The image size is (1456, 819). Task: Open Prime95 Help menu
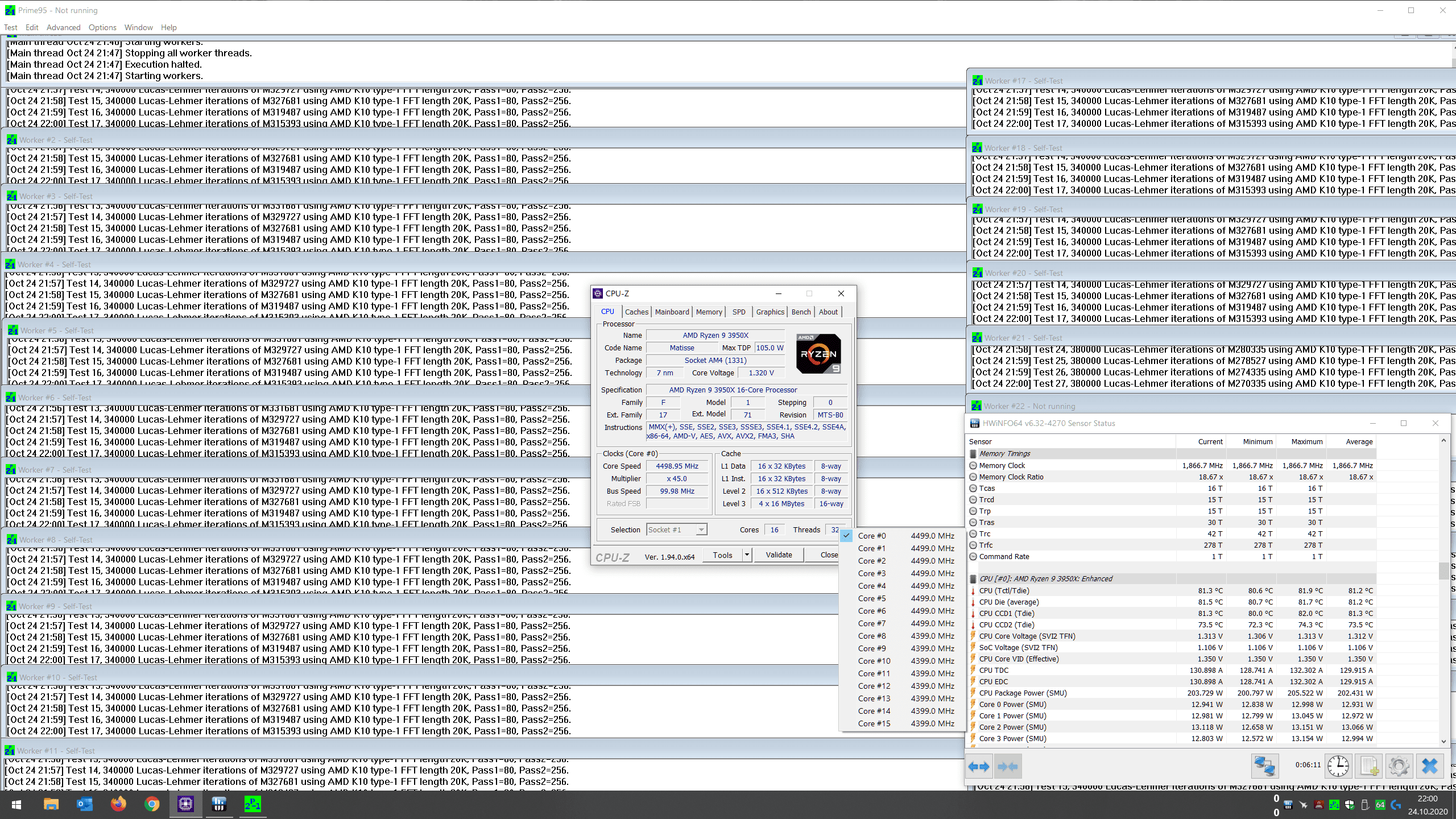pos(169,27)
